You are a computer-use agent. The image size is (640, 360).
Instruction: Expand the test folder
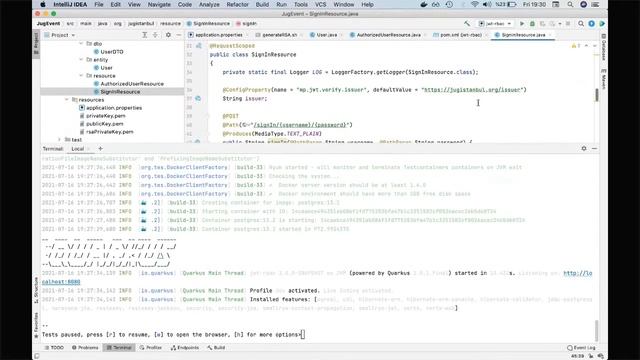coord(60,140)
